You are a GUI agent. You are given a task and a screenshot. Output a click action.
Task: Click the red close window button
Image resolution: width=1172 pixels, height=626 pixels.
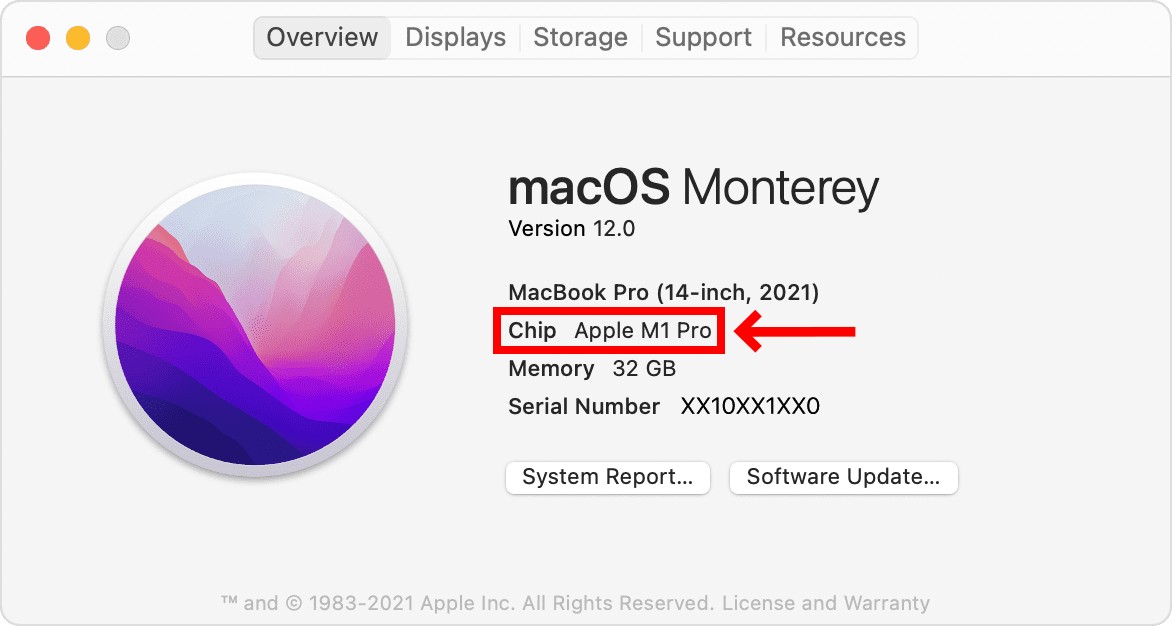point(38,37)
